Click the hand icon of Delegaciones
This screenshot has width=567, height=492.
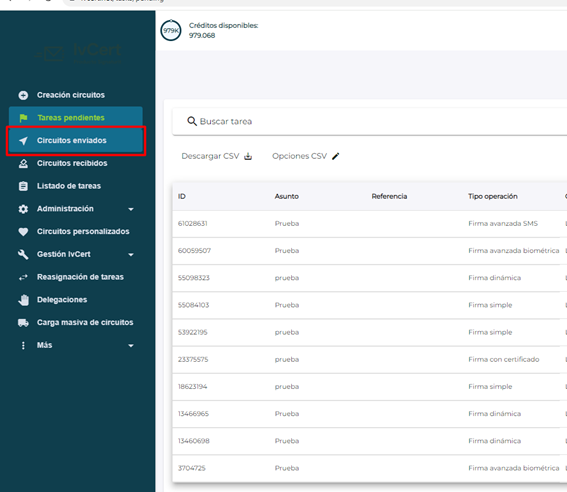tap(24, 300)
